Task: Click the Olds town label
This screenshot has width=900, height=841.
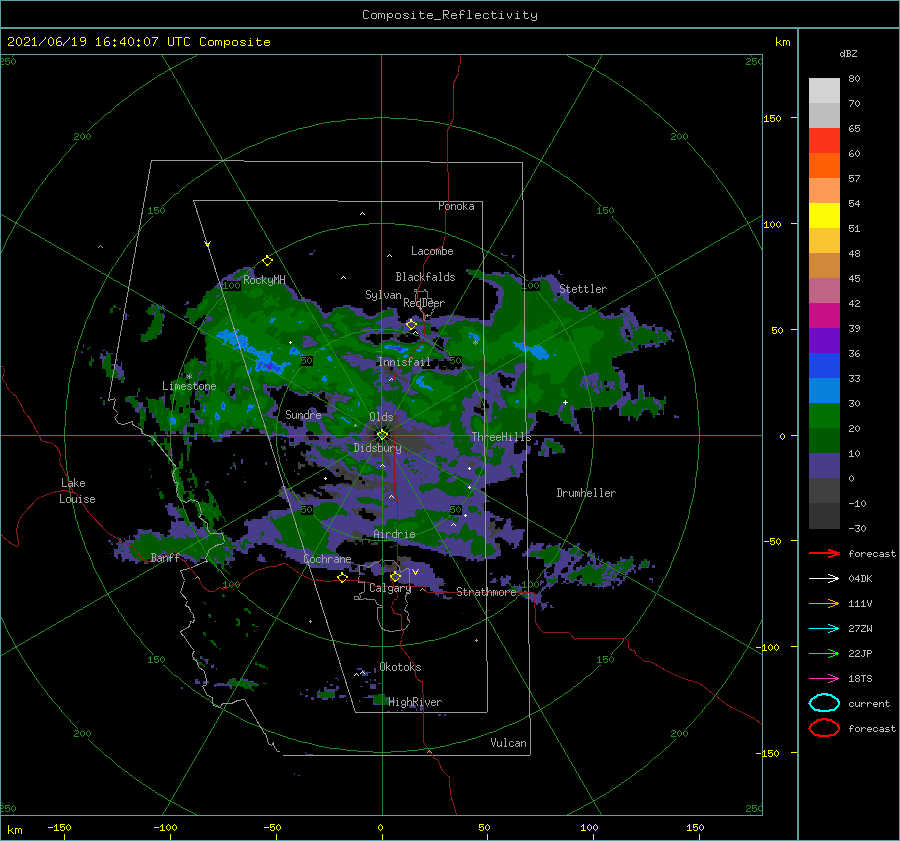Action: 381,417
